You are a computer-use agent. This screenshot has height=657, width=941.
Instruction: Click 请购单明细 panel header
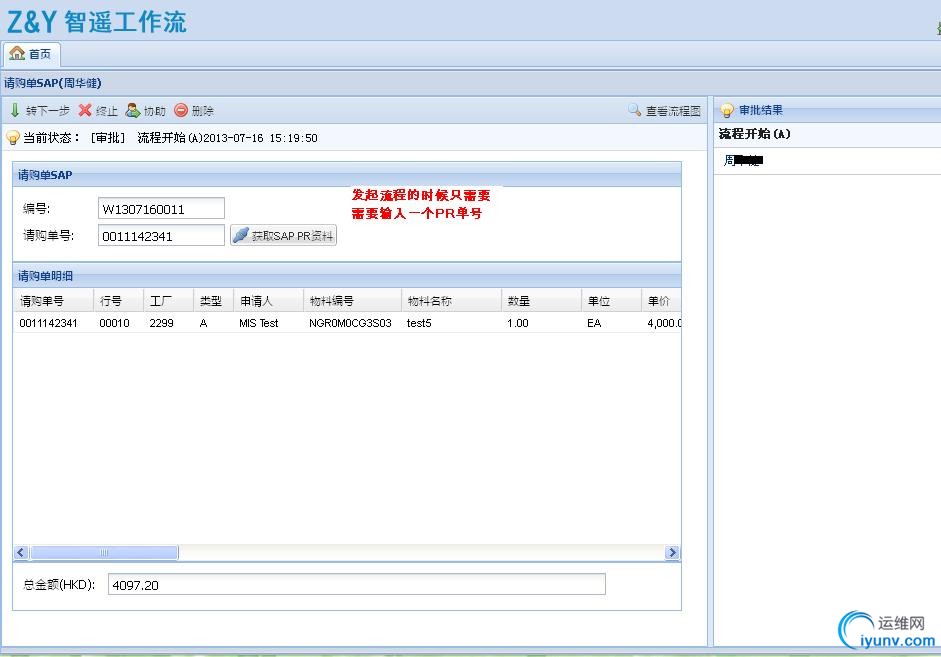pos(347,275)
